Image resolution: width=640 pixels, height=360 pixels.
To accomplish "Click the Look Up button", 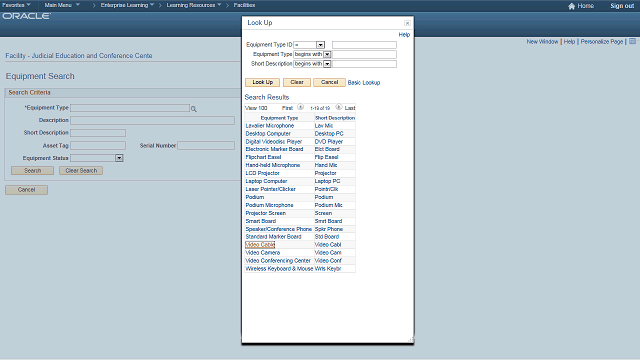I will (x=262, y=82).
